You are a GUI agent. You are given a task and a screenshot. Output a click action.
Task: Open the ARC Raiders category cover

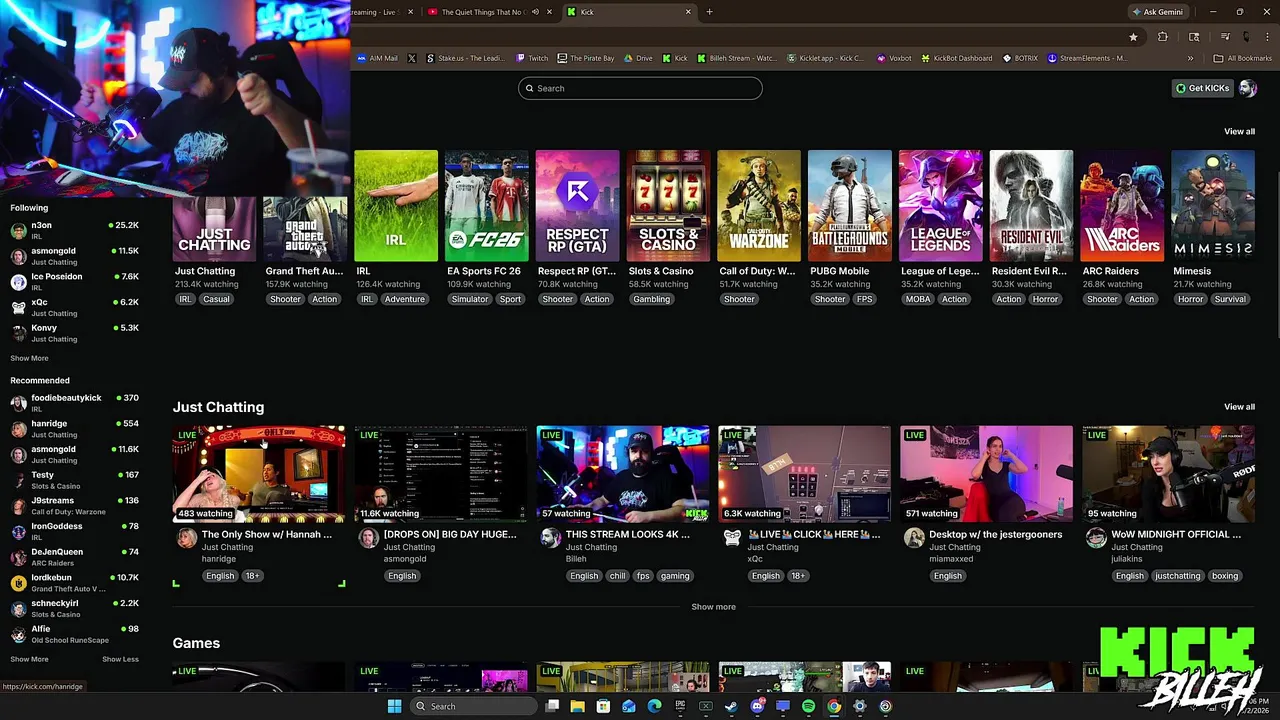point(1122,206)
